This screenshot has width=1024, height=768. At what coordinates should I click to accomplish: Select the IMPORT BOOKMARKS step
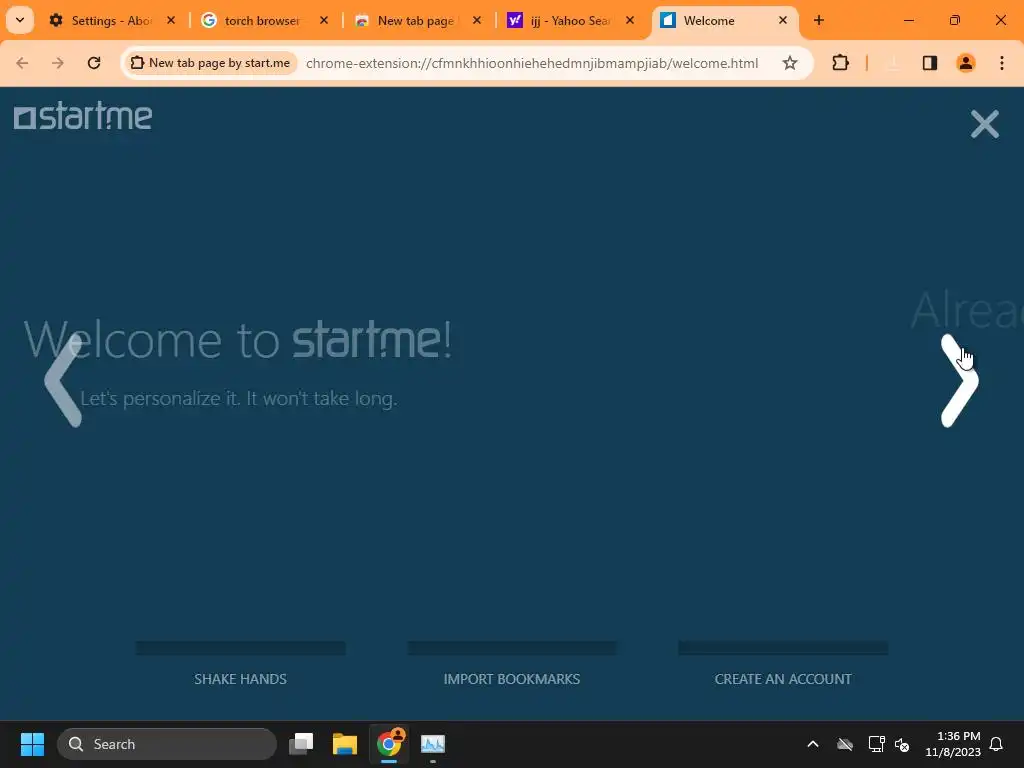click(x=512, y=679)
